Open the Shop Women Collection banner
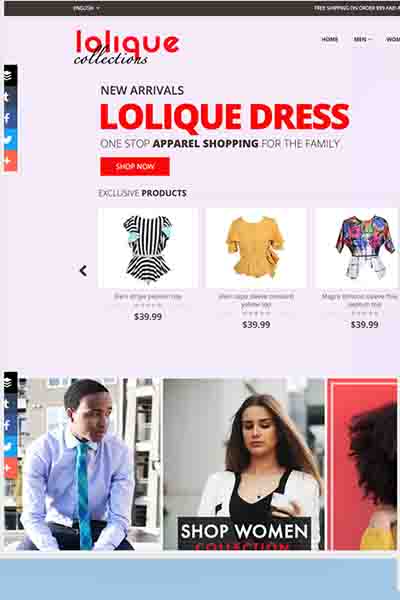The height and width of the screenshot is (600, 400). (244, 464)
